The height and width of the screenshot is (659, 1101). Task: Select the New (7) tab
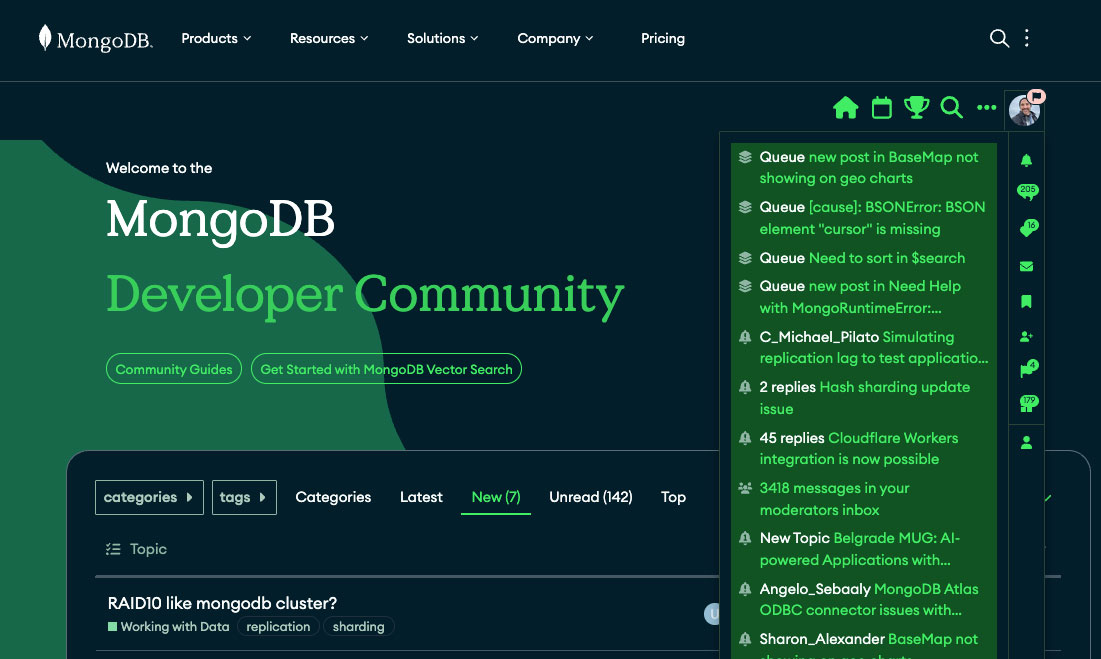coord(496,497)
